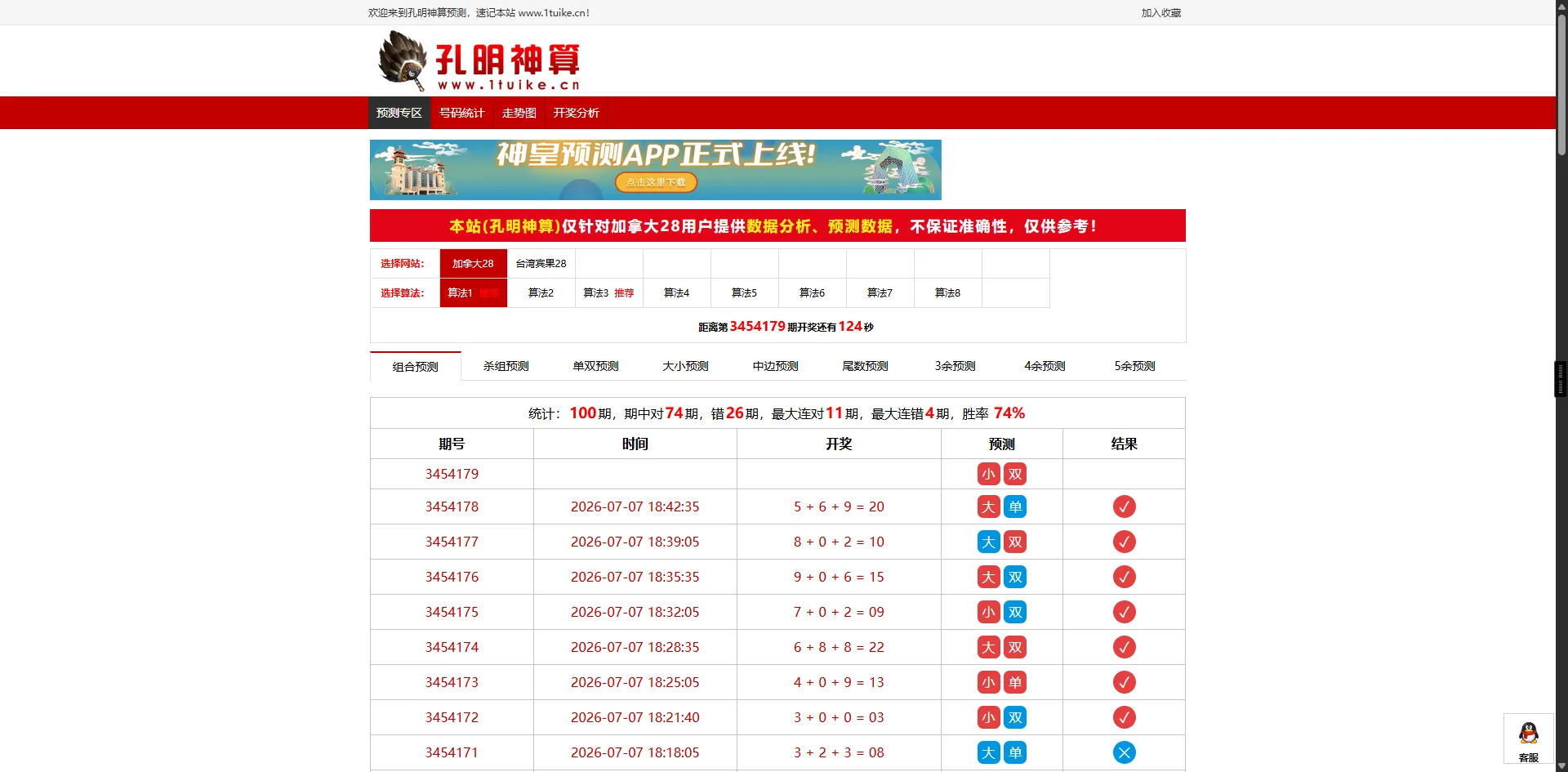Click the win rate 74% statistic
1568x772 pixels.
tap(1009, 413)
